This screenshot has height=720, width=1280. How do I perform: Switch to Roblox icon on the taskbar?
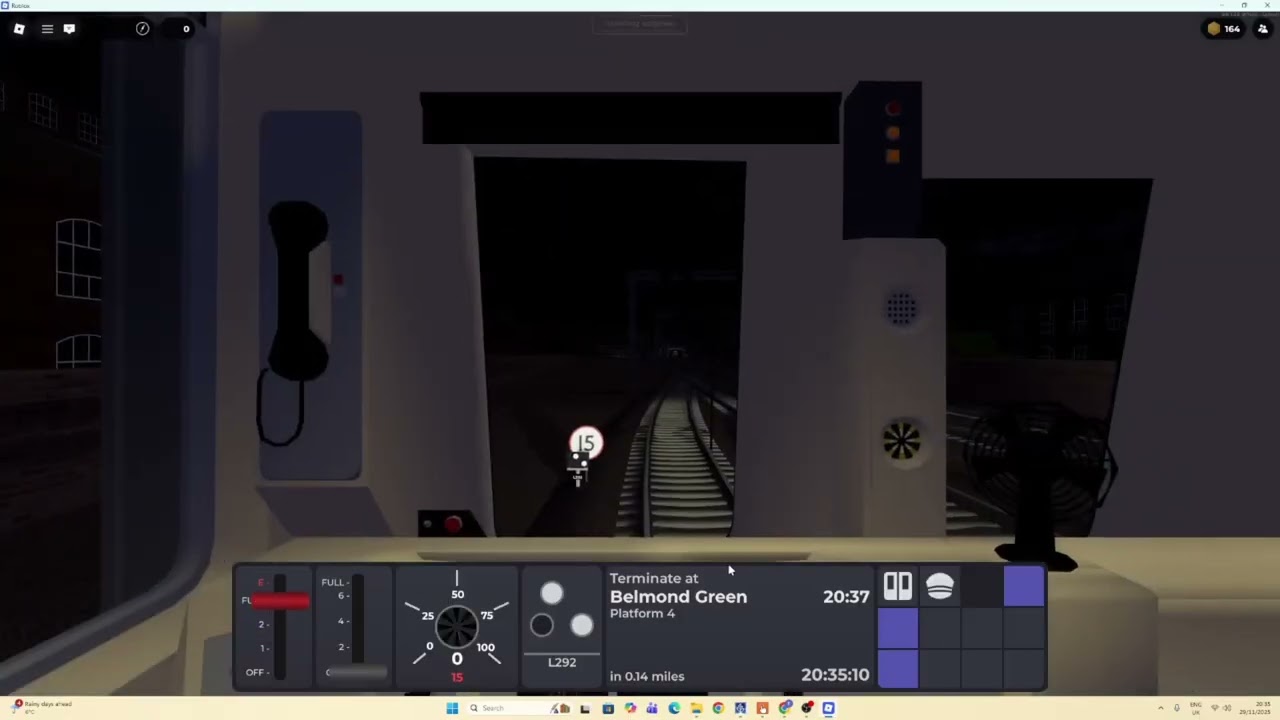click(x=828, y=708)
